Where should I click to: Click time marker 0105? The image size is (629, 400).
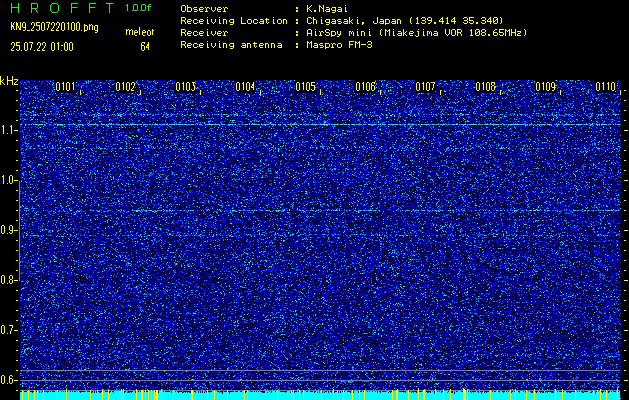[305, 87]
